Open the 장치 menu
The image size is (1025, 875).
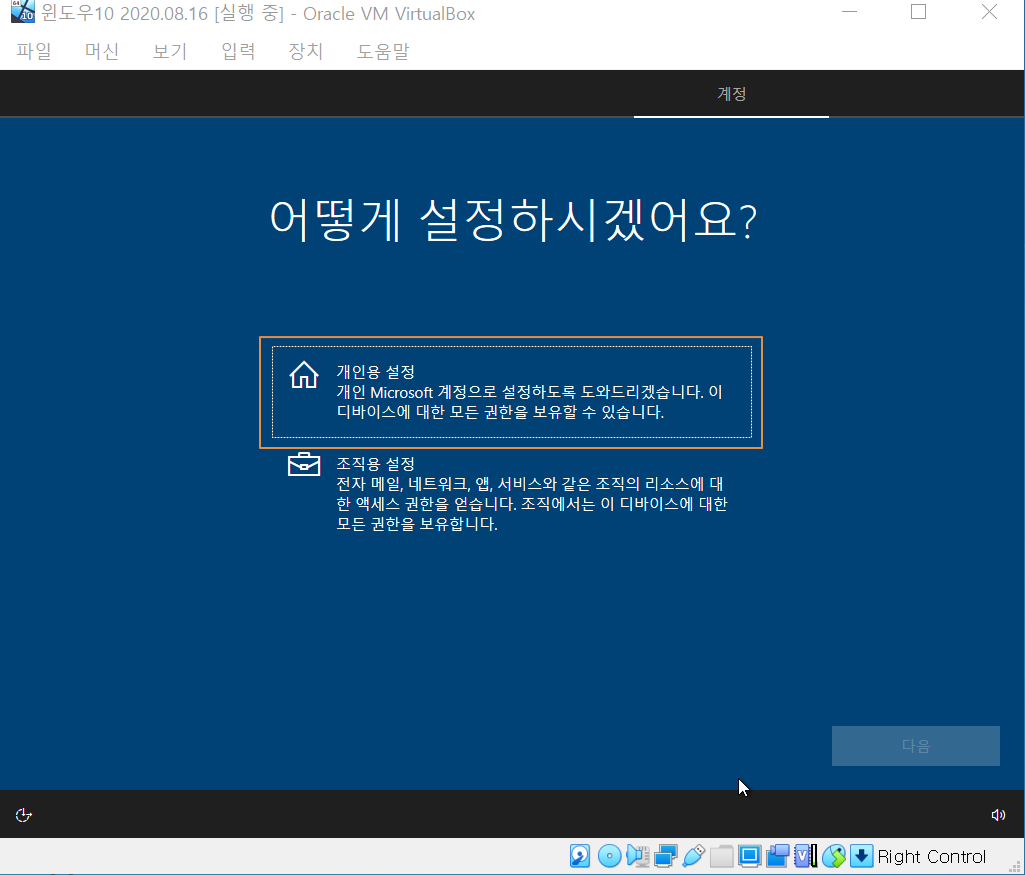pyautogui.click(x=306, y=51)
